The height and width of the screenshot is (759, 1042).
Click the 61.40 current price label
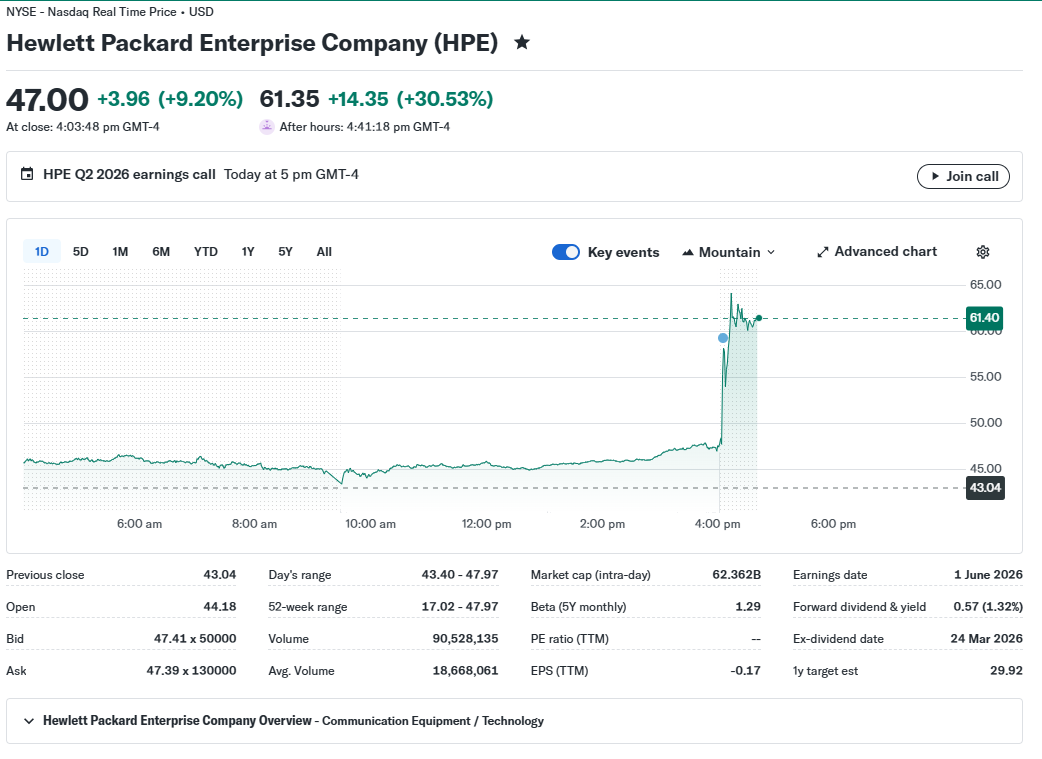[984, 318]
